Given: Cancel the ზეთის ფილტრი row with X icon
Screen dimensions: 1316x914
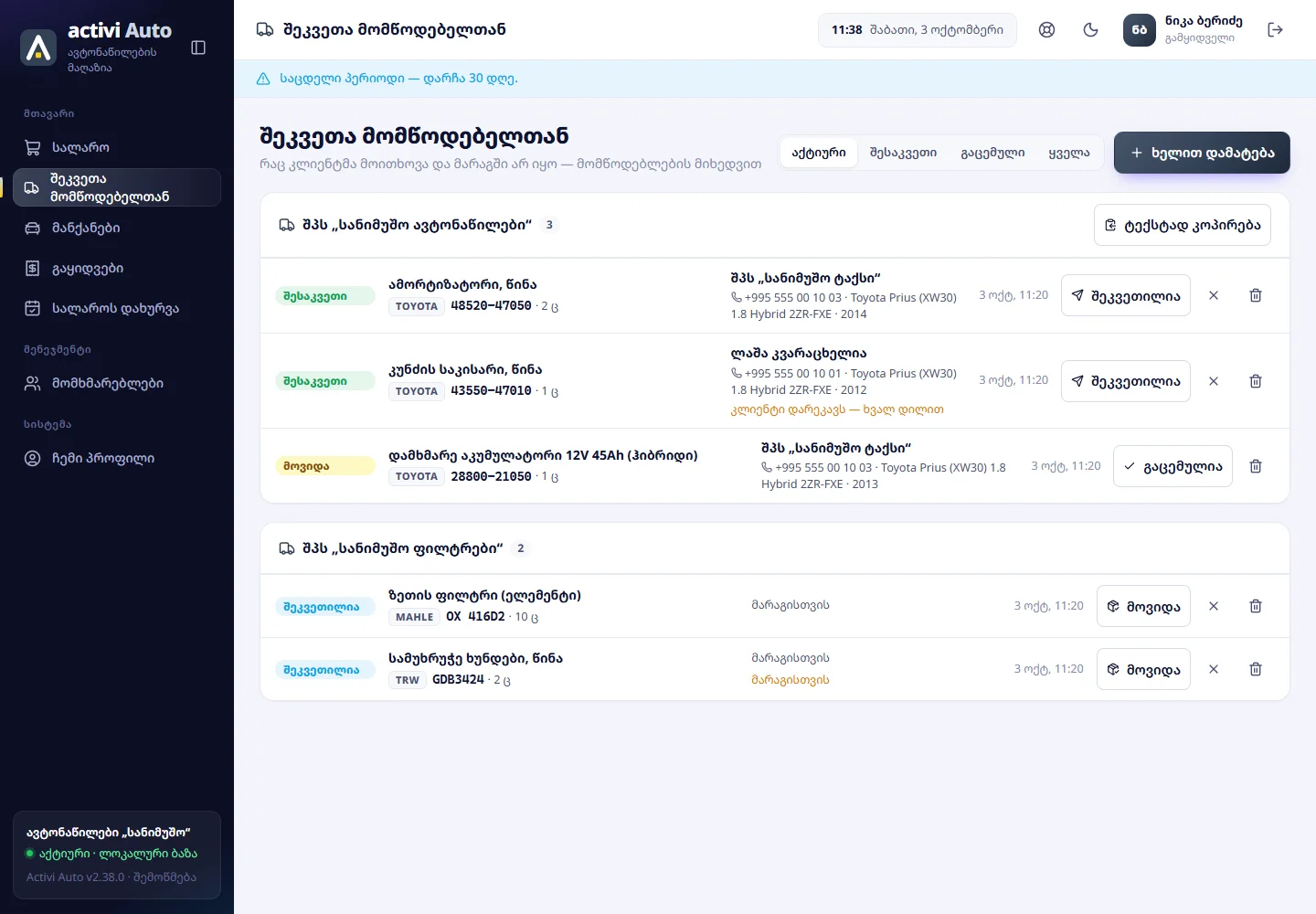Looking at the screenshot, I should pyautogui.click(x=1214, y=606).
